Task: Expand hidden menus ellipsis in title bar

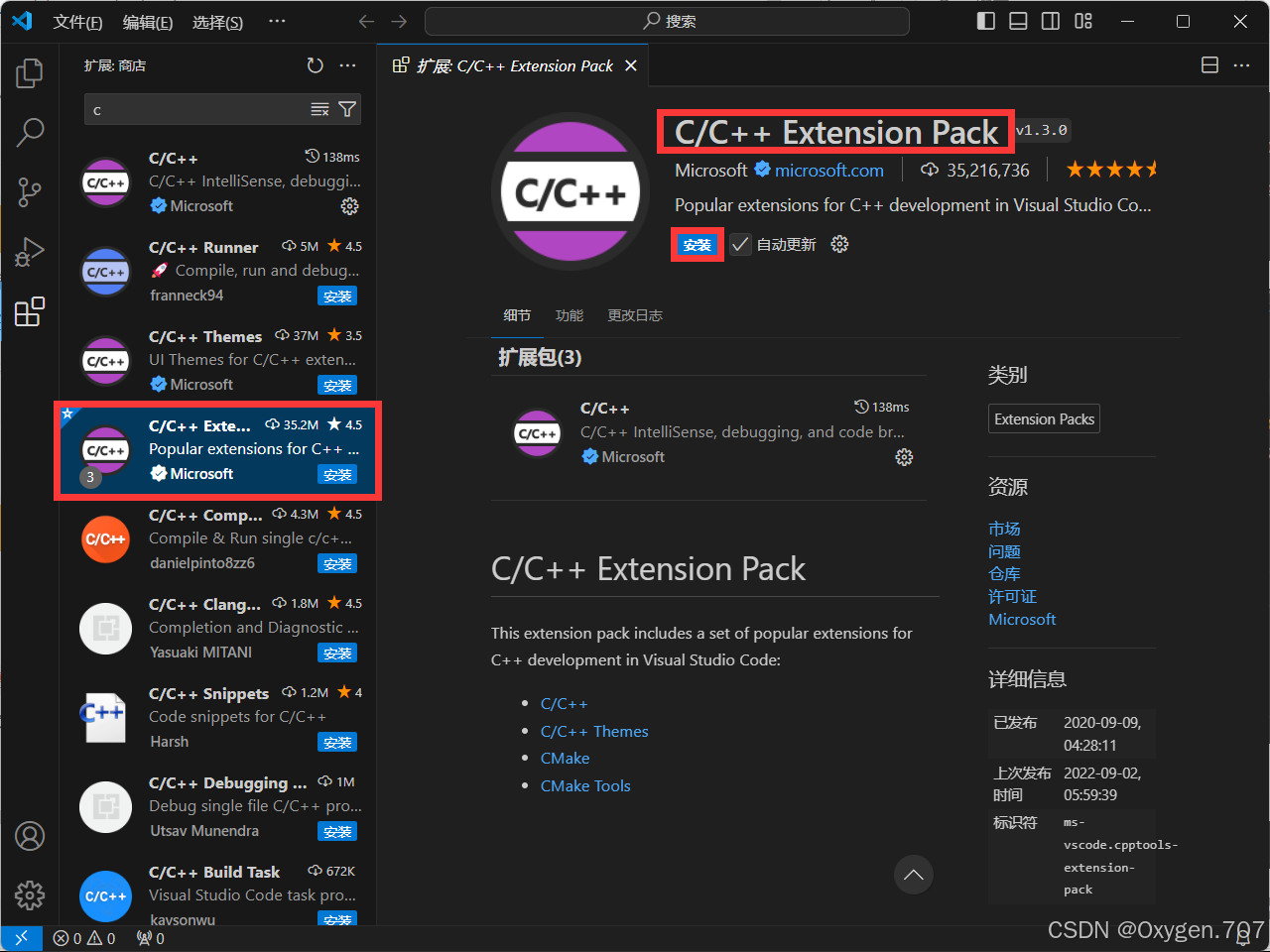Action: click(277, 21)
